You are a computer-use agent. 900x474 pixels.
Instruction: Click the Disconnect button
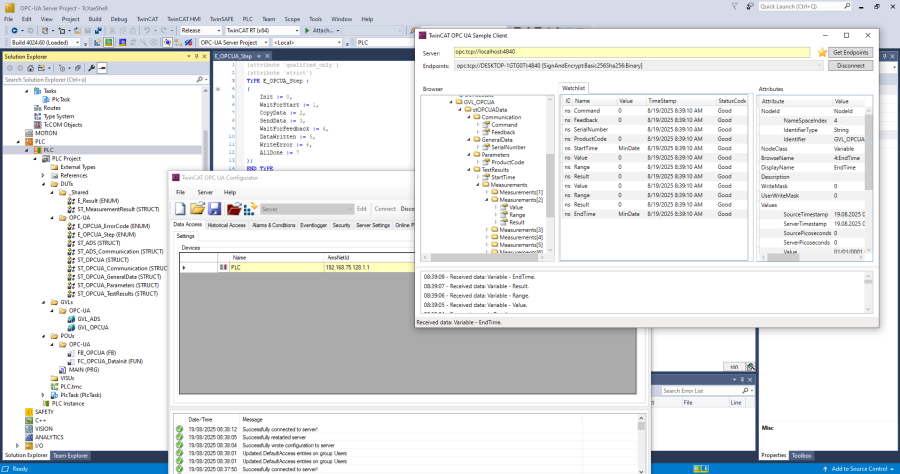(851, 65)
